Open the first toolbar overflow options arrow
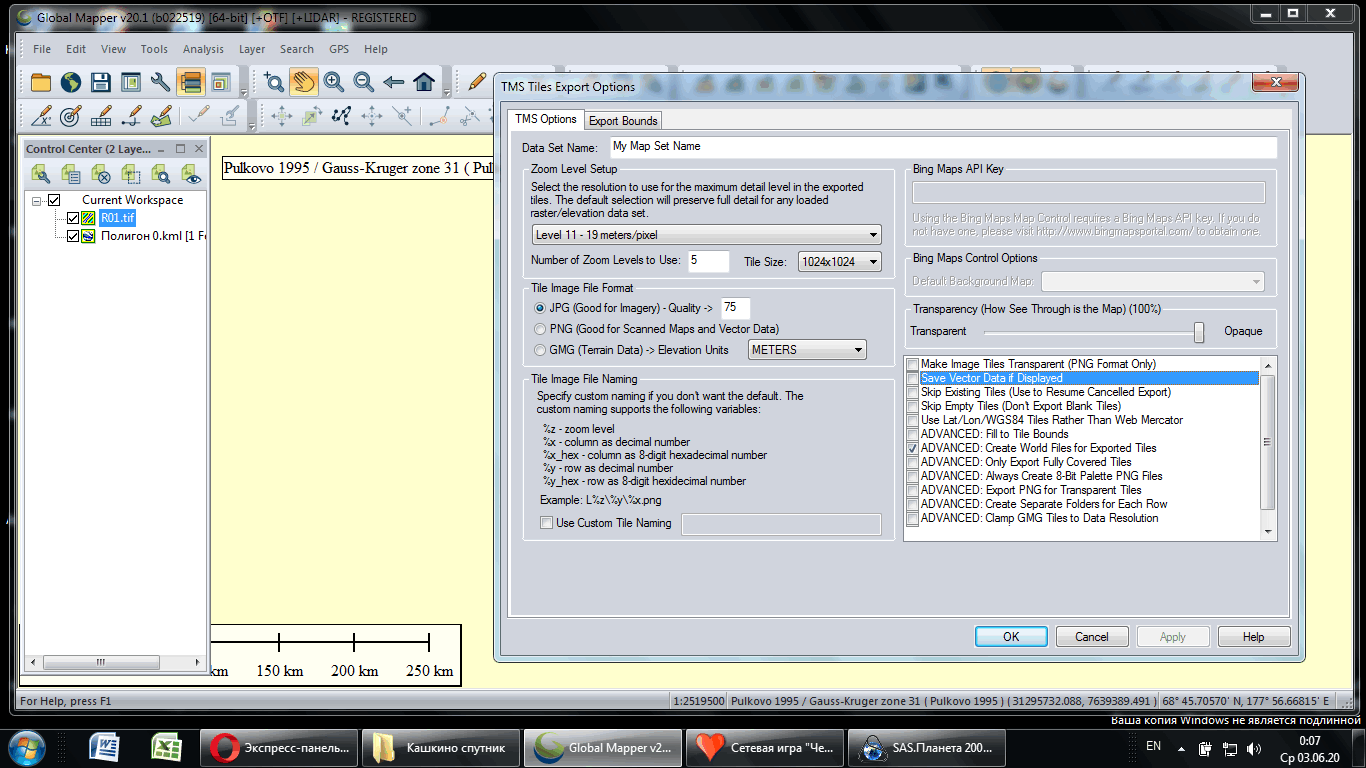 (244, 92)
